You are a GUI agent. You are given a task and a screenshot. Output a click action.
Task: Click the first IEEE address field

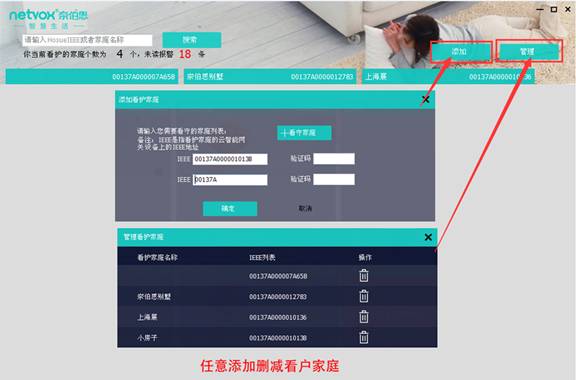pyautogui.click(x=230, y=159)
